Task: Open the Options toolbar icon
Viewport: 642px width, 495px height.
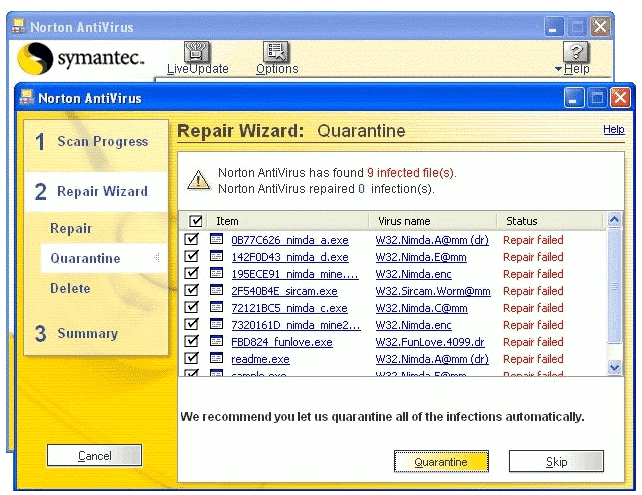Action: pos(276,52)
